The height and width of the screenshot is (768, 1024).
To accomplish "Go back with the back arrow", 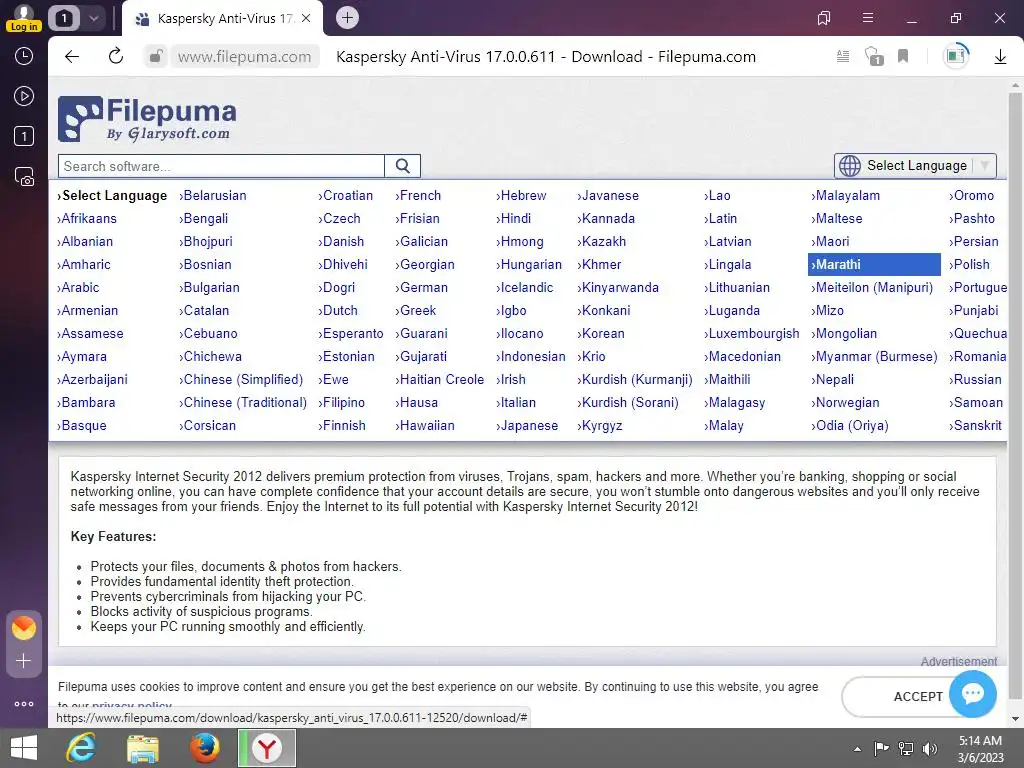I will tap(72, 56).
